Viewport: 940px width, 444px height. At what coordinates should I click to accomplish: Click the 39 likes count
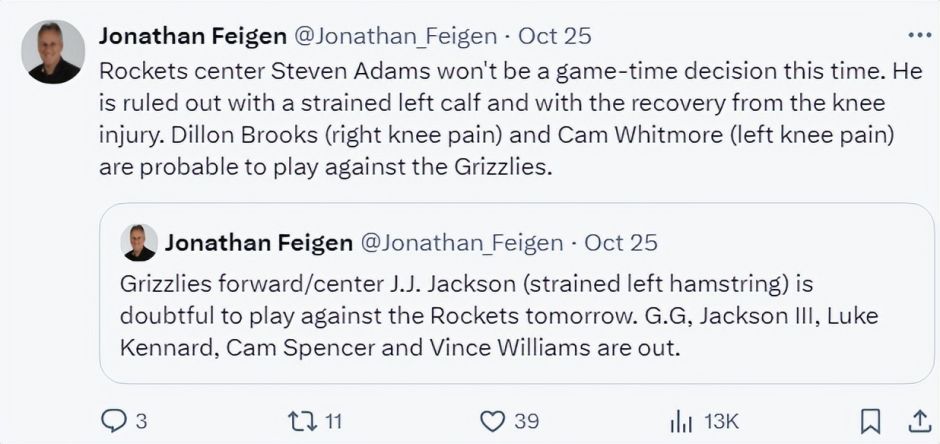526,421
